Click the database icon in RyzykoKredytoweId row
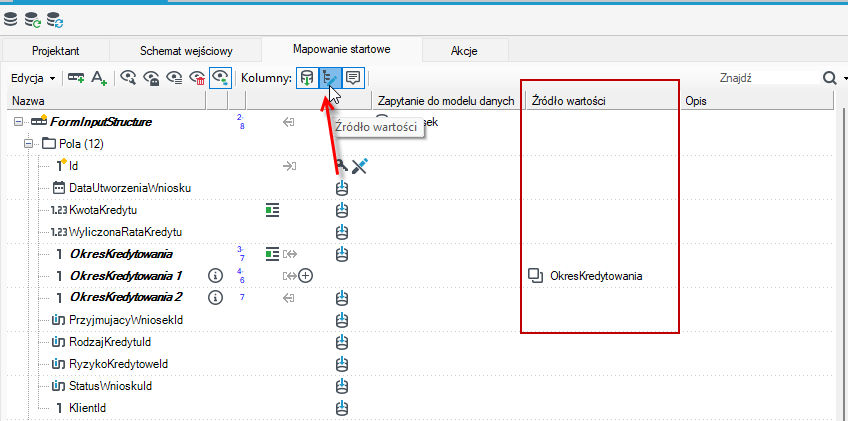848x421 pixels. [x=341, y=364]
